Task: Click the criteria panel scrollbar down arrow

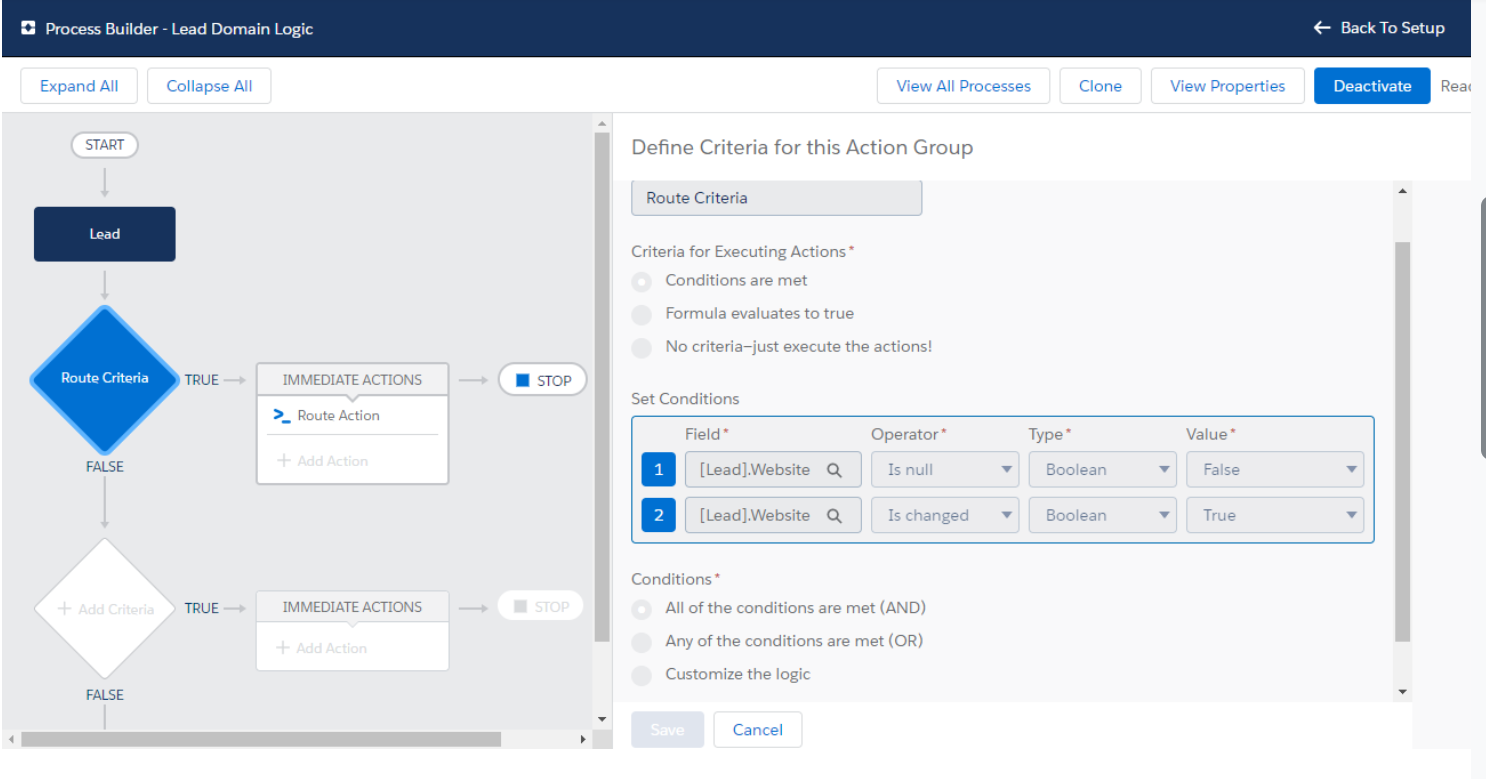Action: (x=1402, y=692)
